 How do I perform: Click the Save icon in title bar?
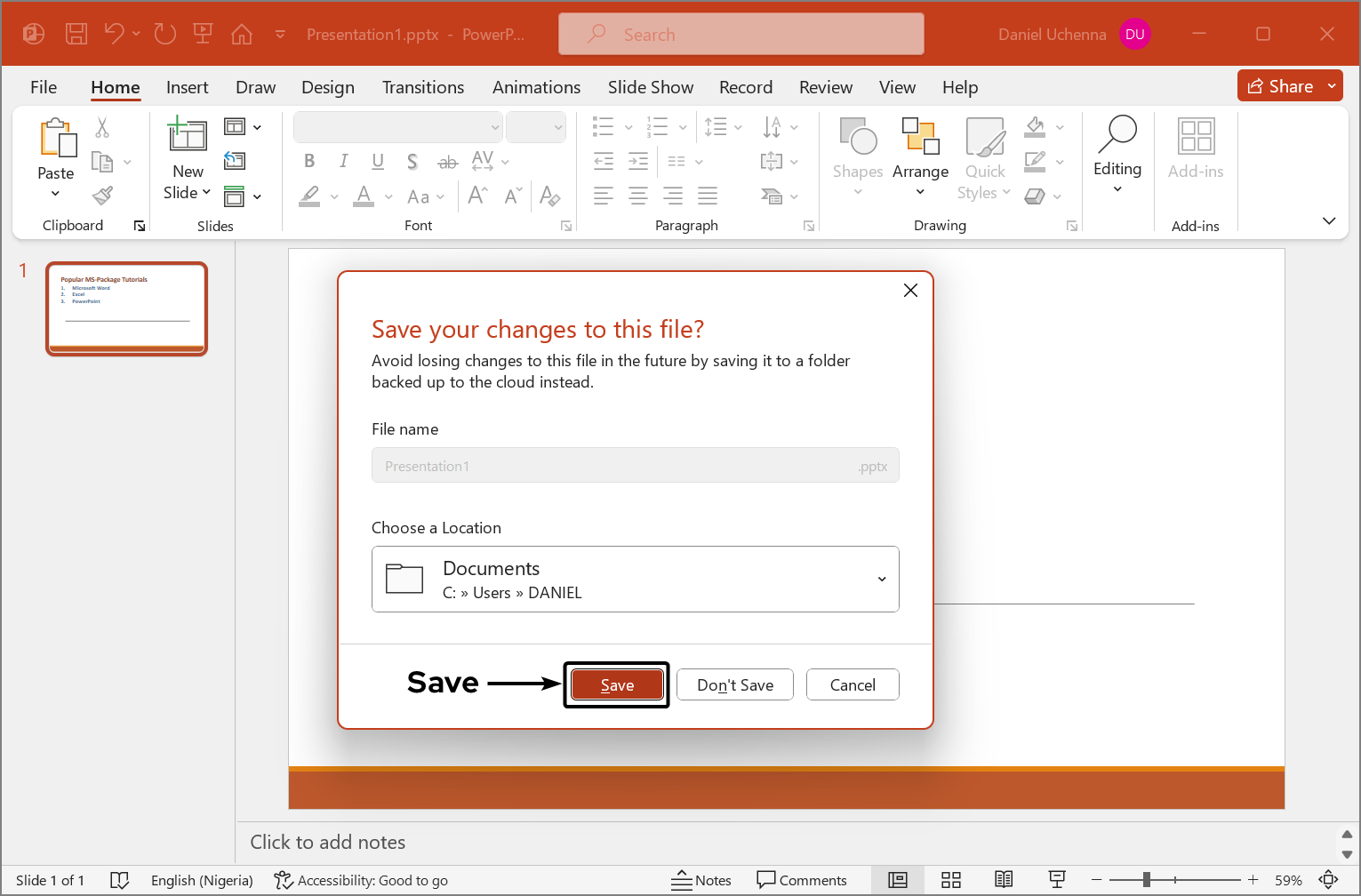point(76,35)
